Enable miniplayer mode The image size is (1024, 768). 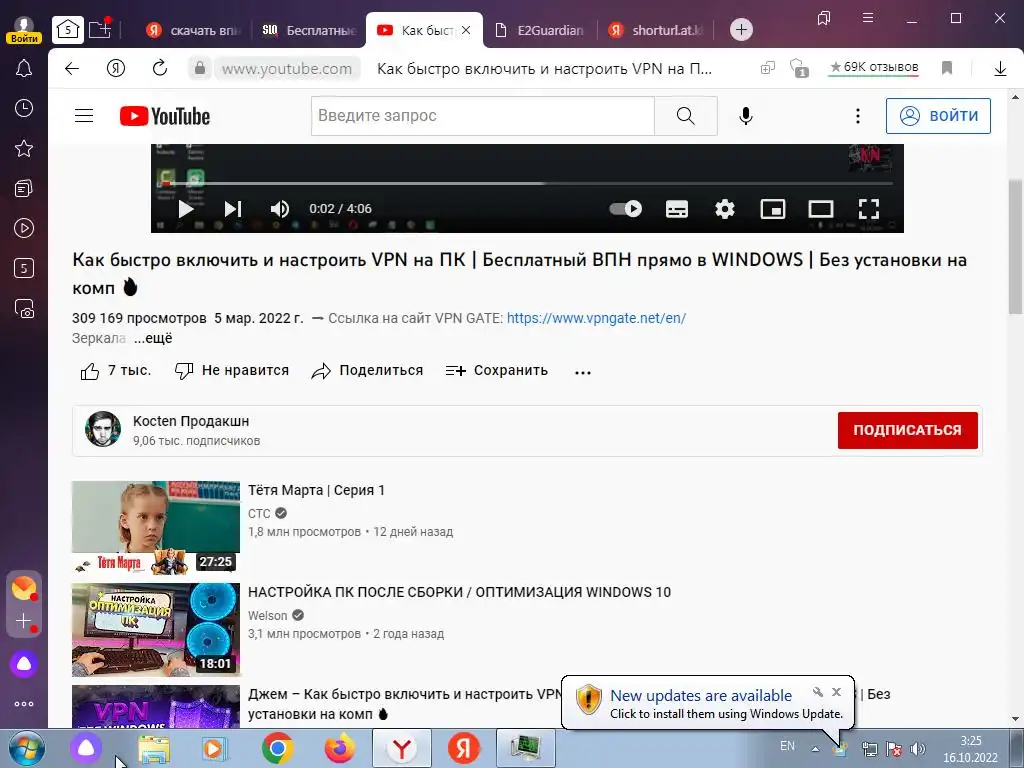(x=773, y=209)
